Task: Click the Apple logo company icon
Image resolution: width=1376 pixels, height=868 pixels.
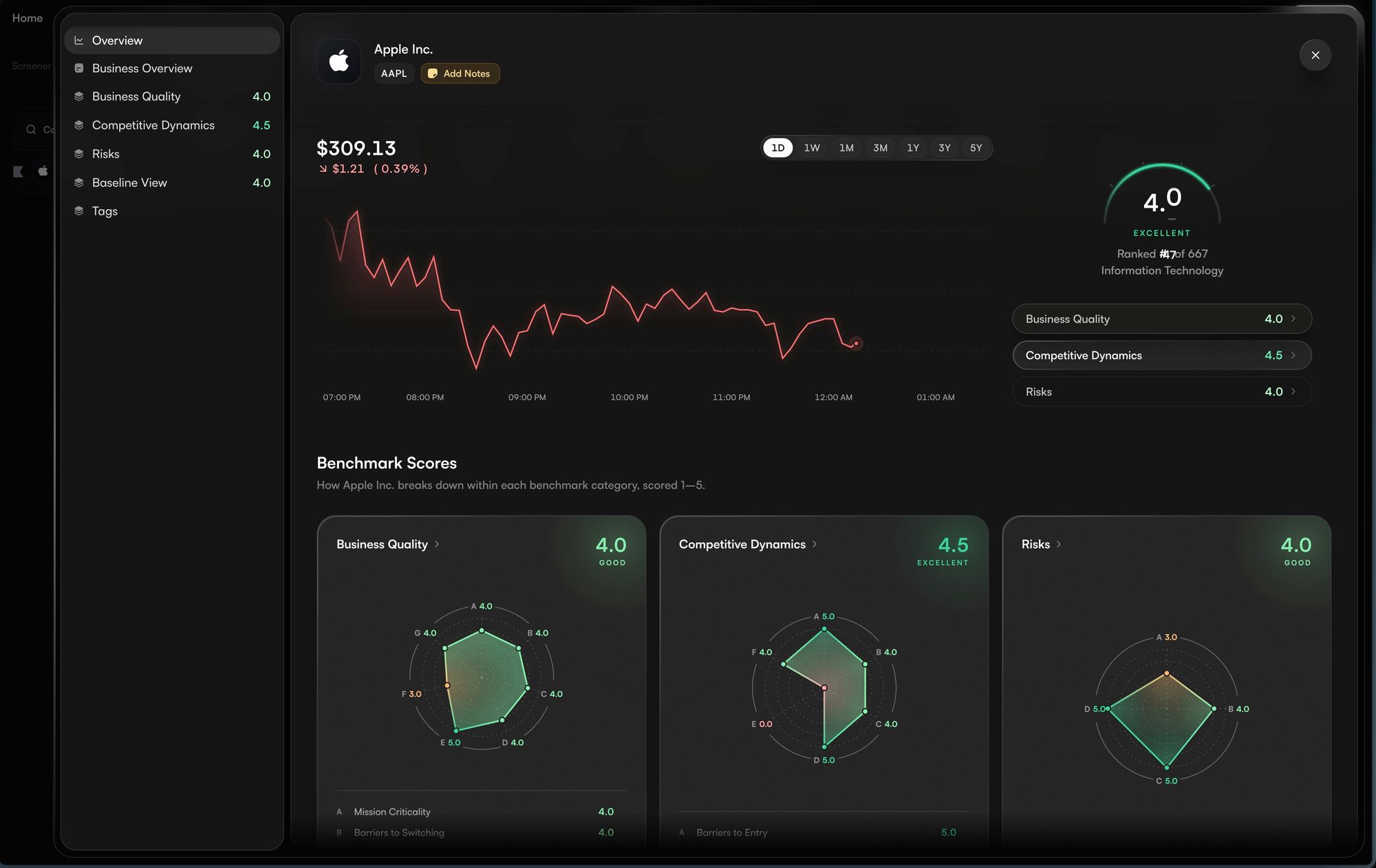Action: click(x=339, y=61)
